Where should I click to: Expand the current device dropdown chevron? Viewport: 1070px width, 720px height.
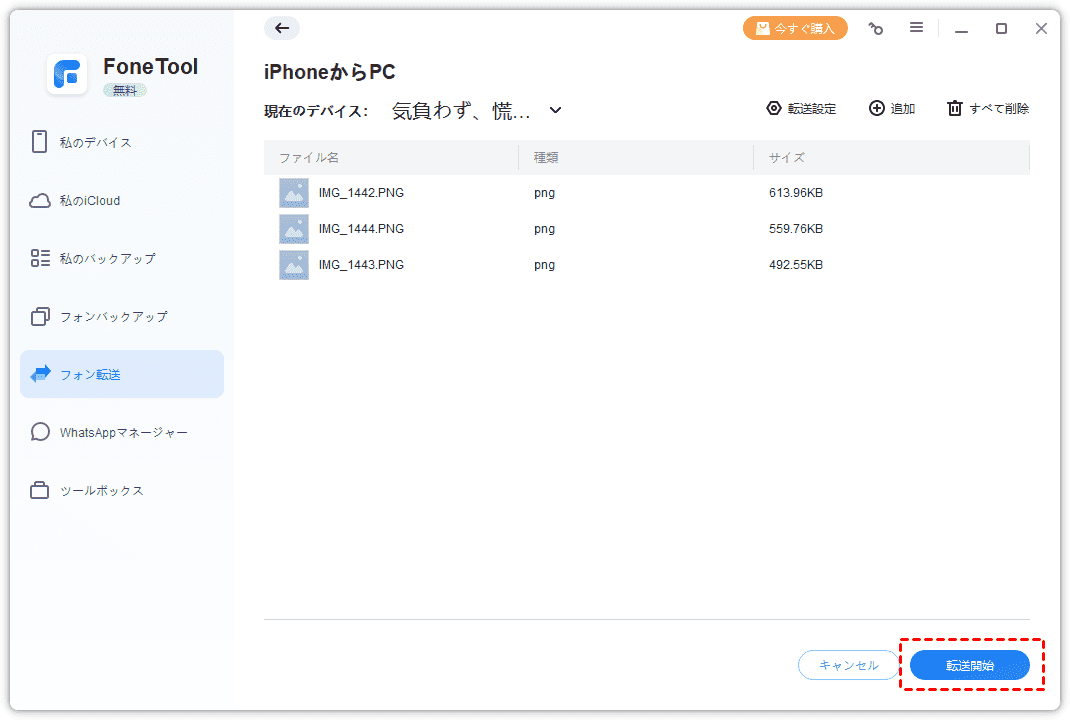(556, 110)
